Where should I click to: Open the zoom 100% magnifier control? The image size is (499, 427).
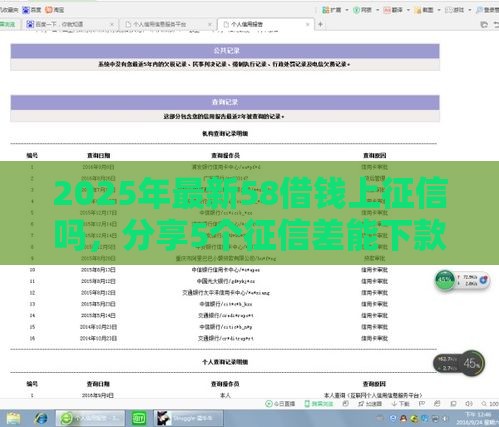(x=490, y=404)
